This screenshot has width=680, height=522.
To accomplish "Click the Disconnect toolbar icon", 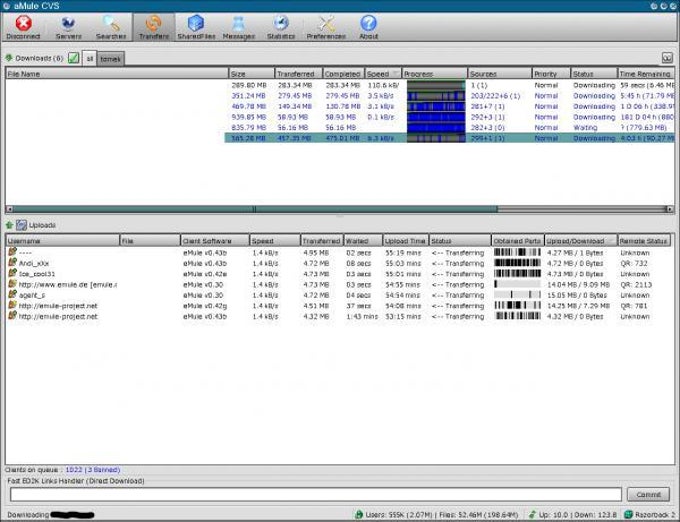I will click(x=23, y=27).
